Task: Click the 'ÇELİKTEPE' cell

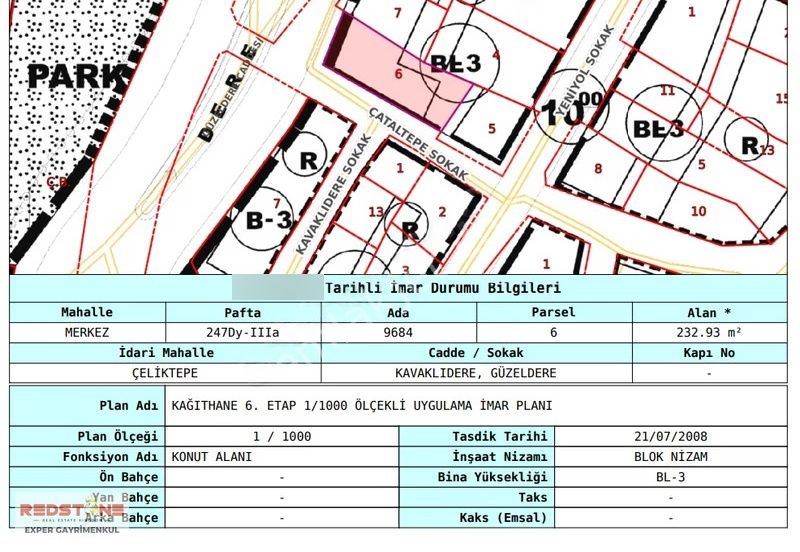Action: click(x=165, y=373)
